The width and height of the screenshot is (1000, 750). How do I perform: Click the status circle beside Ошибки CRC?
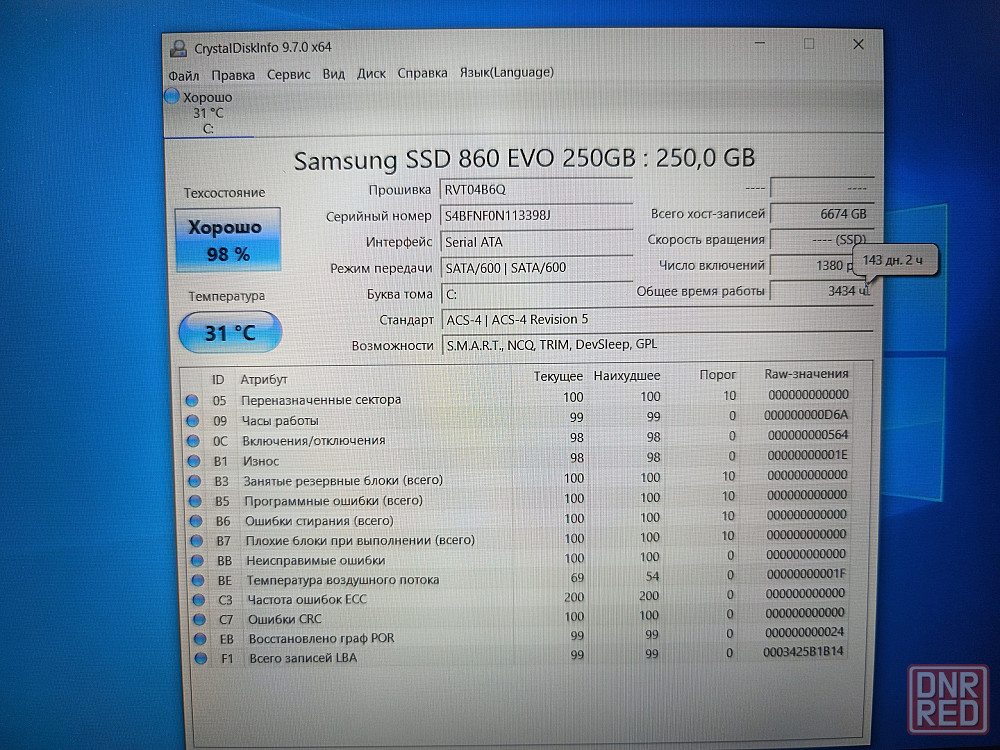click(198, 619)
